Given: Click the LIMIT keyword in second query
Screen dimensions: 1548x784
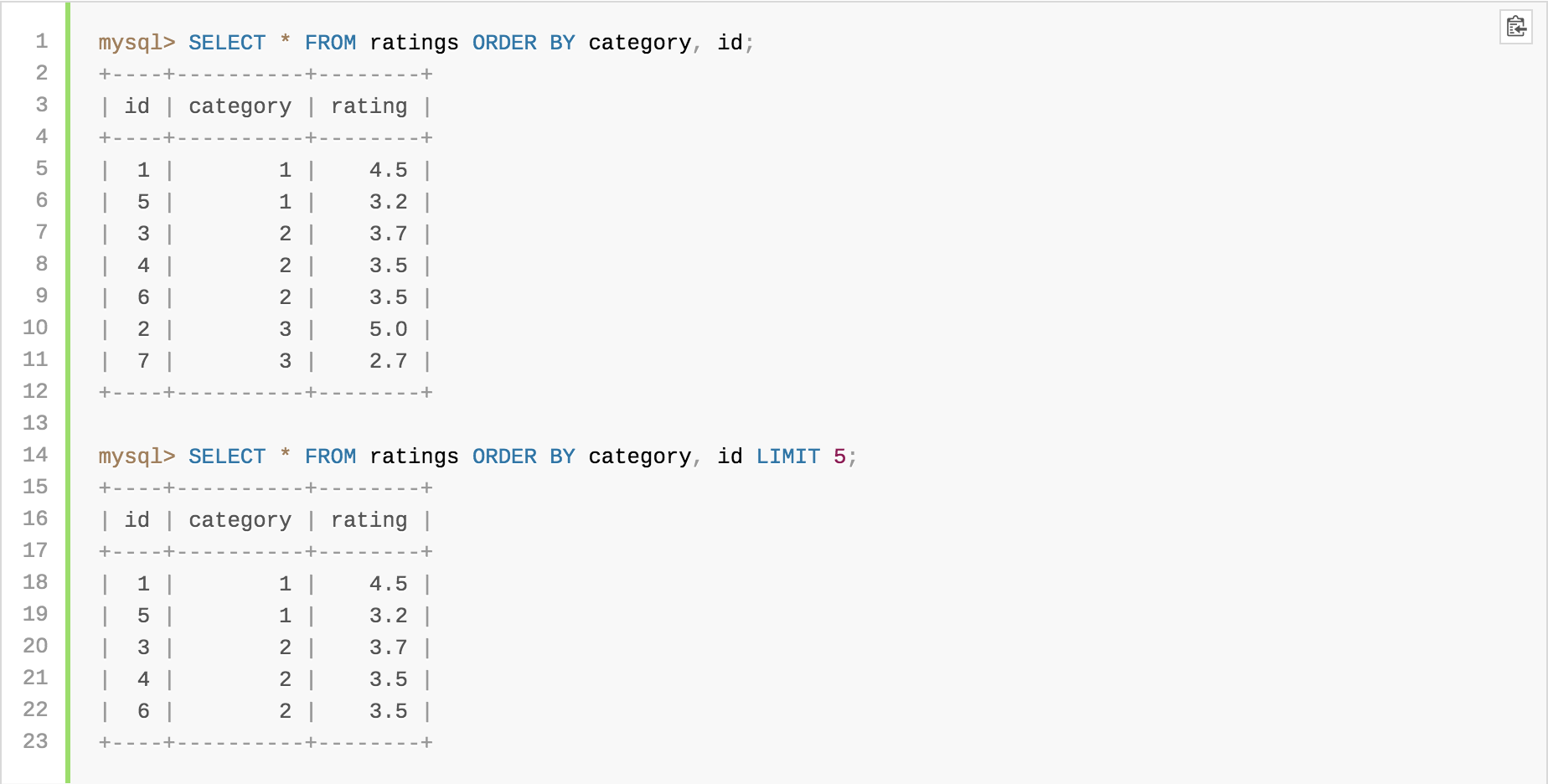Looking at the screenshot, I should [x=788, y=456].
